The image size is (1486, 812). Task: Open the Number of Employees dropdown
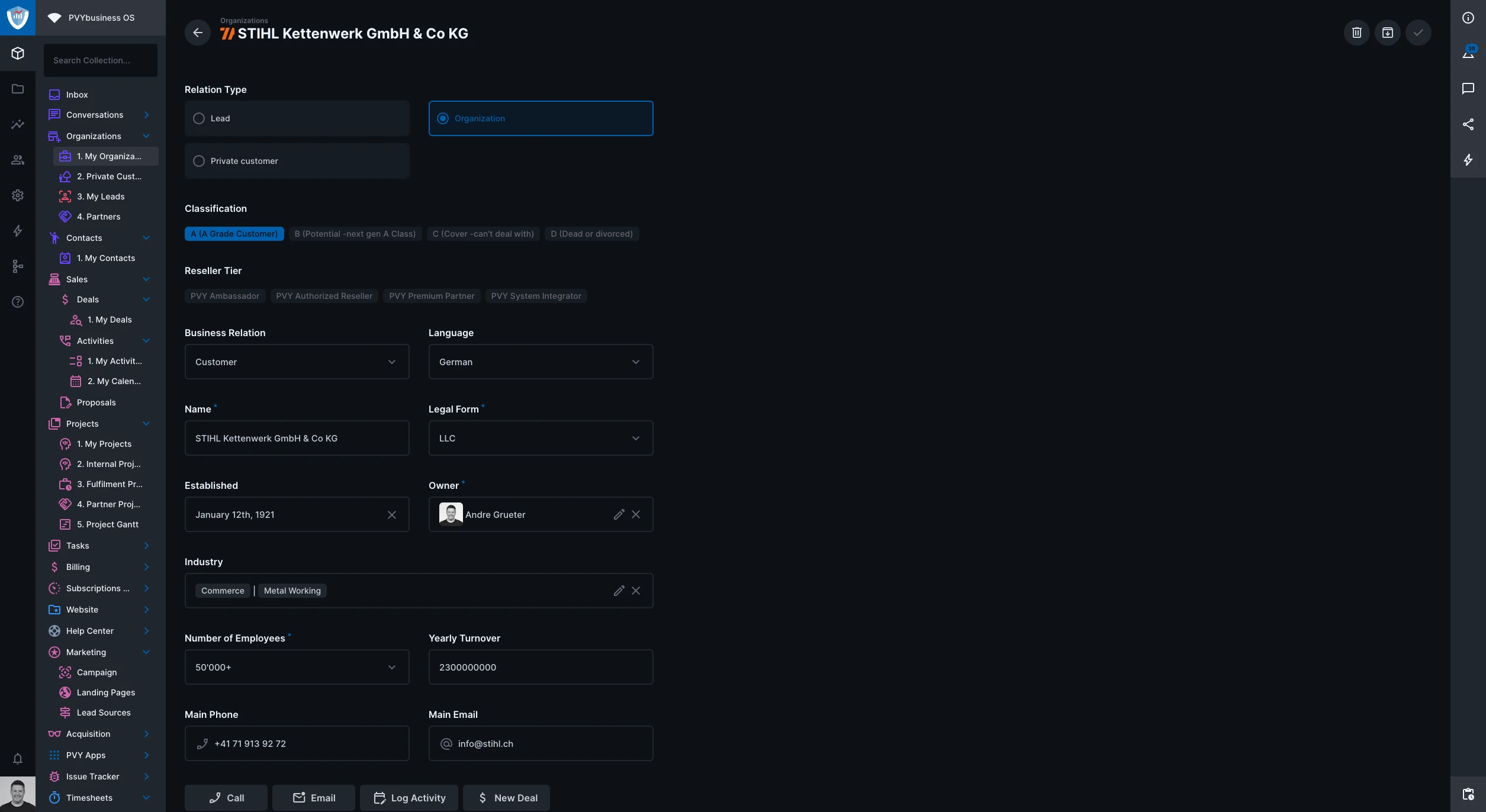pyautogui.click(x=297, y=667)
